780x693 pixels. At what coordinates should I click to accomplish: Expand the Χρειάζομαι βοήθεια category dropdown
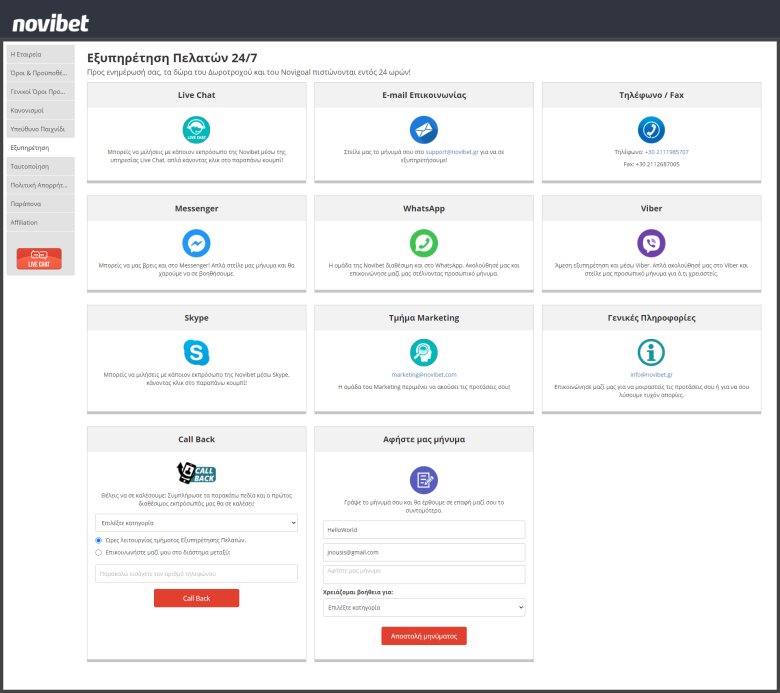(424, 607)
